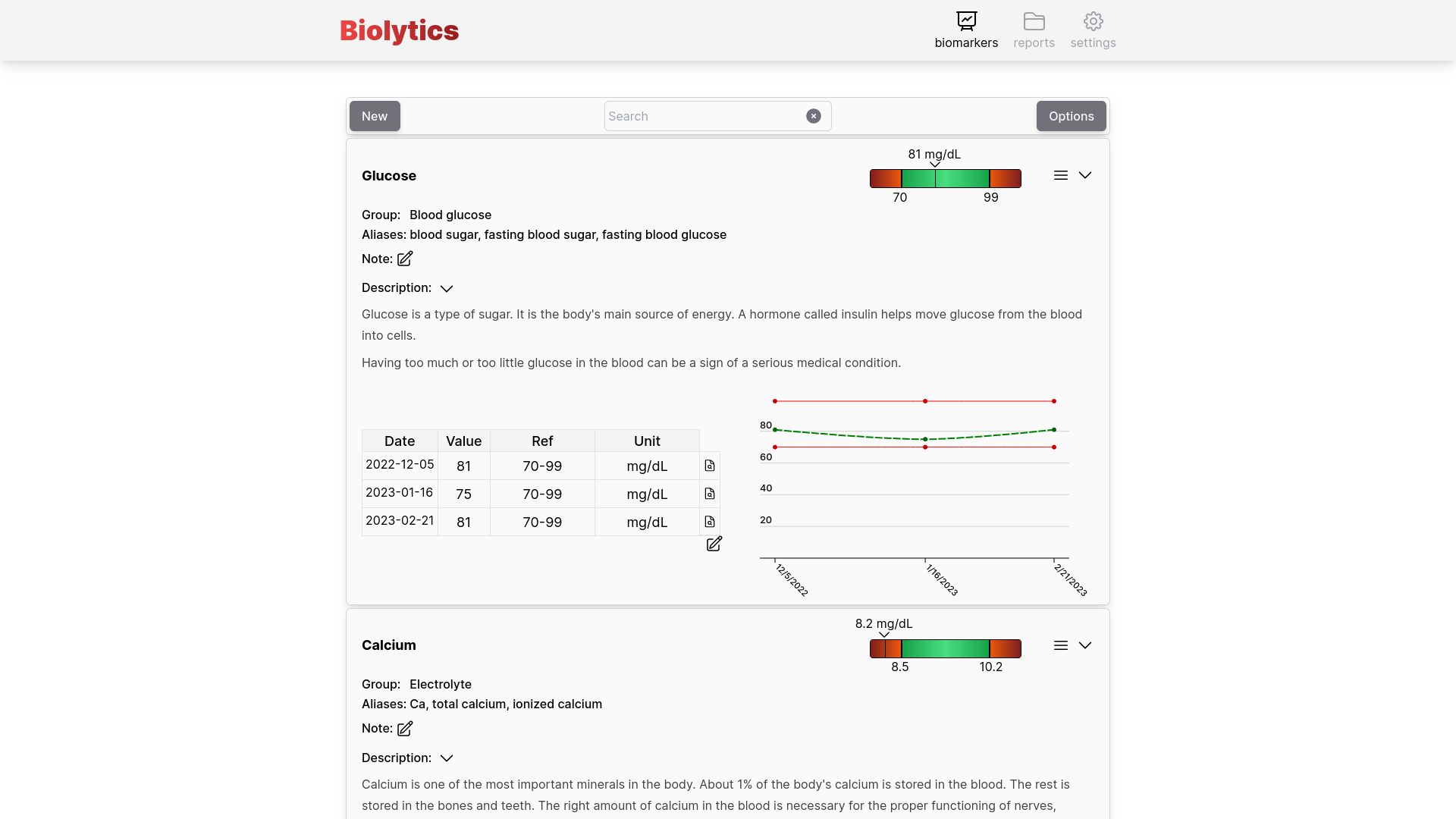The image size is (1456, 819).
Task: Open the biomarkers tab
Action: (966, 30)
